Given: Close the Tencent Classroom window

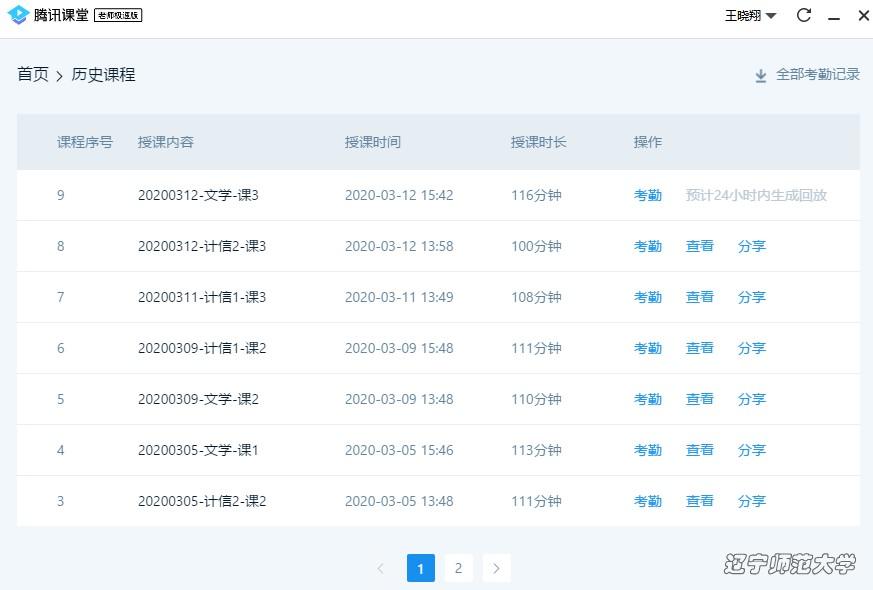Looking at the screenshot, I should (862, 15).
